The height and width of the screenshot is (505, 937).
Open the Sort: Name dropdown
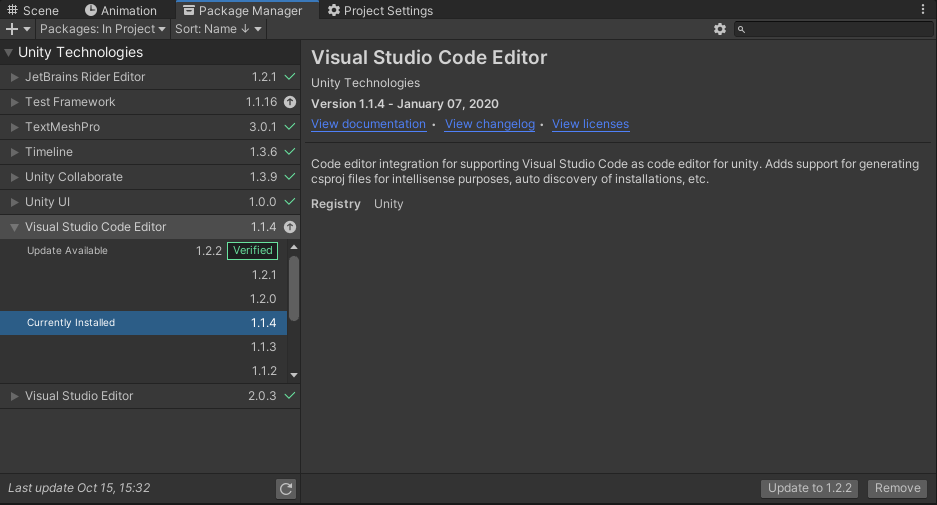pos(218,29)
